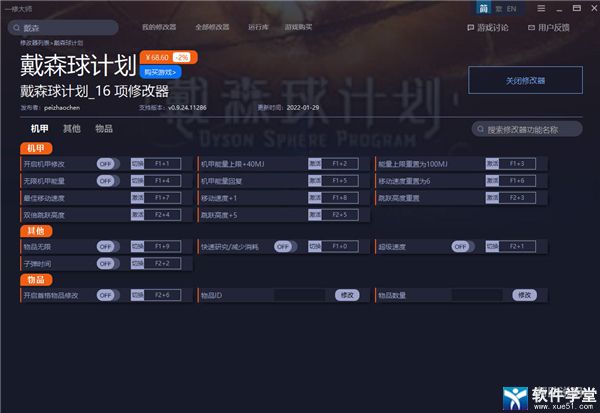The image size is (600, 413).
Task: Click 激活 button for 移动速度重置为6
Action: pos(492,181)
